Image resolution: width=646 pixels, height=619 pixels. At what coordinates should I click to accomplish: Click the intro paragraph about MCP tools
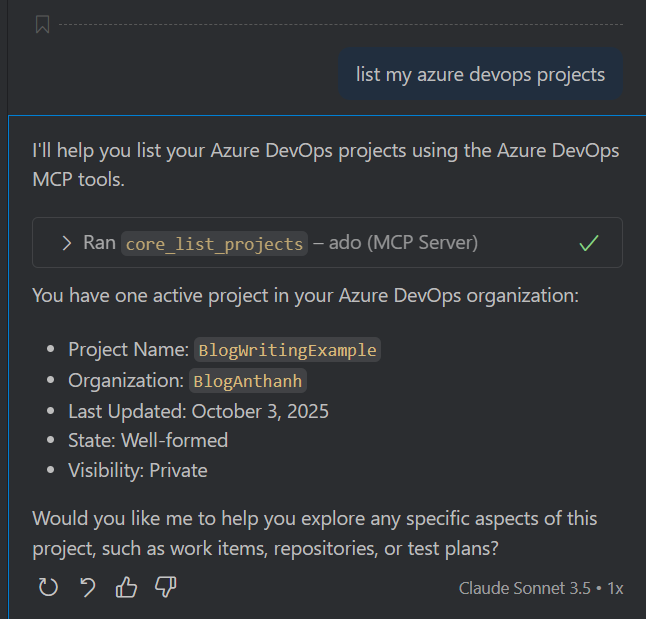pyautogui.click(x=325, y=165)
